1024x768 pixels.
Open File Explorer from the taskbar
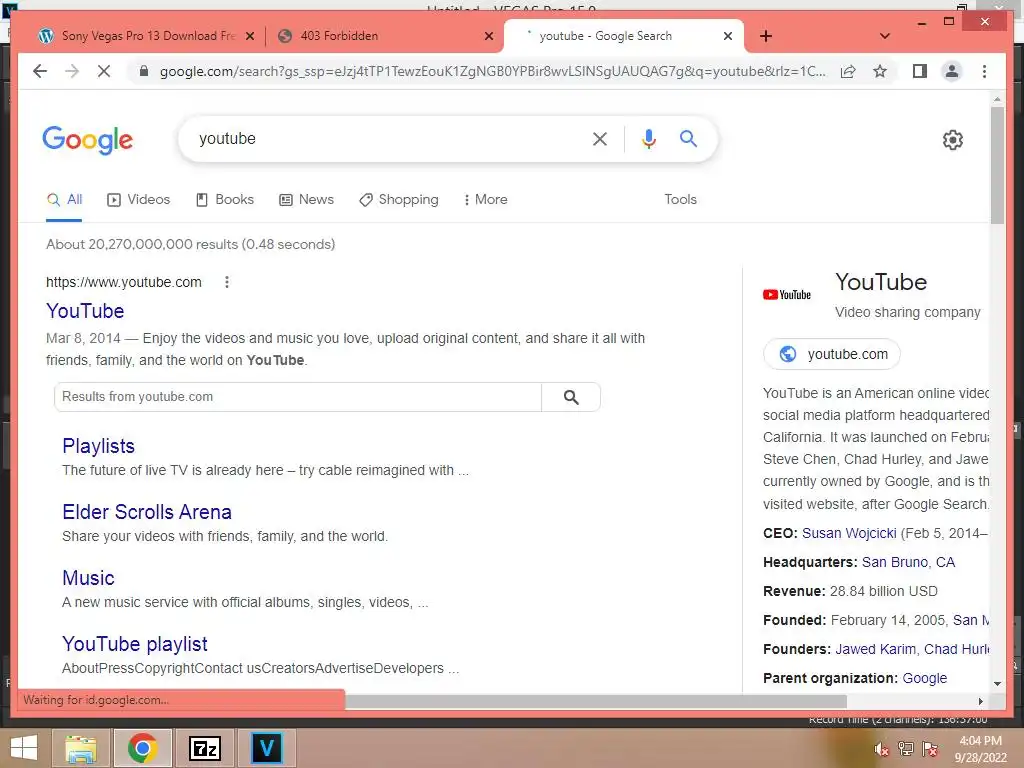(81, 748)
